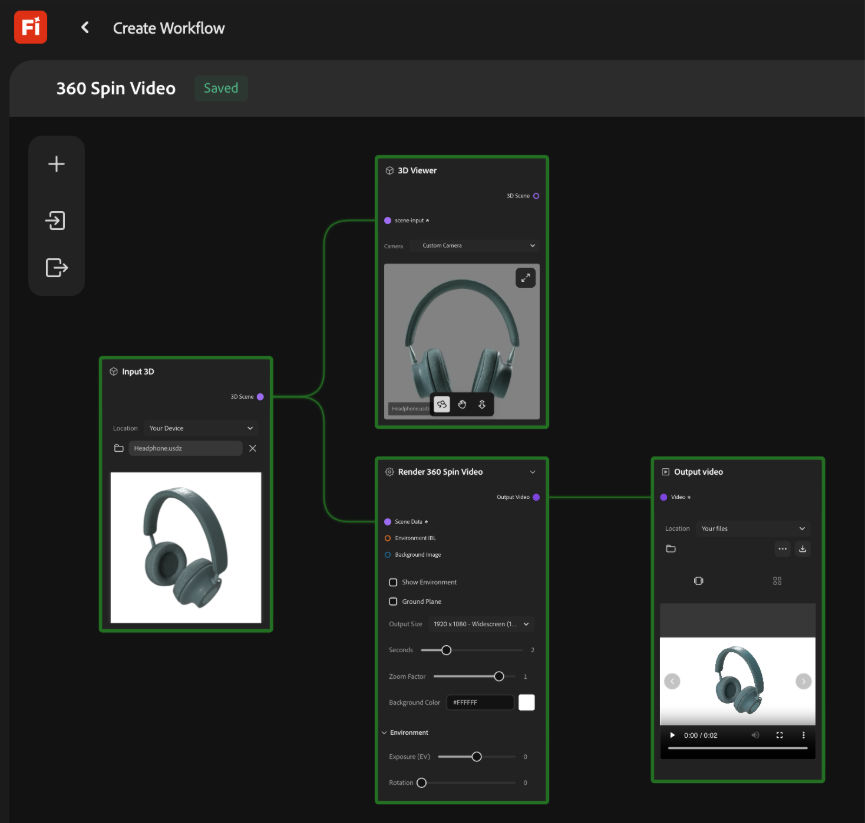Show previous output with left arrow
865x823 pixels.
672,681
